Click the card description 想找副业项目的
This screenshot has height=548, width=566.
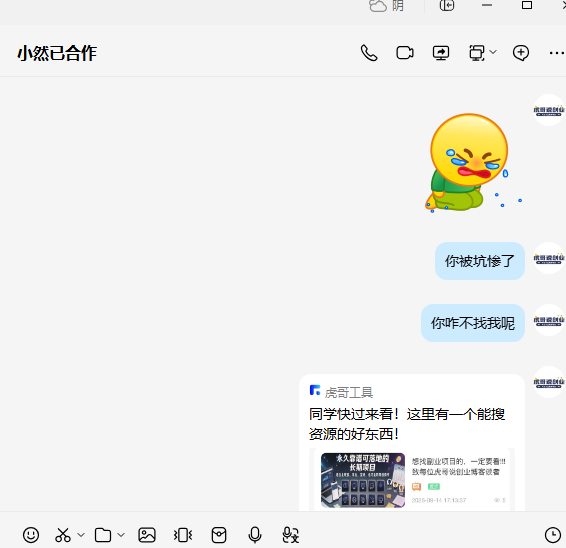pos(458,466)
